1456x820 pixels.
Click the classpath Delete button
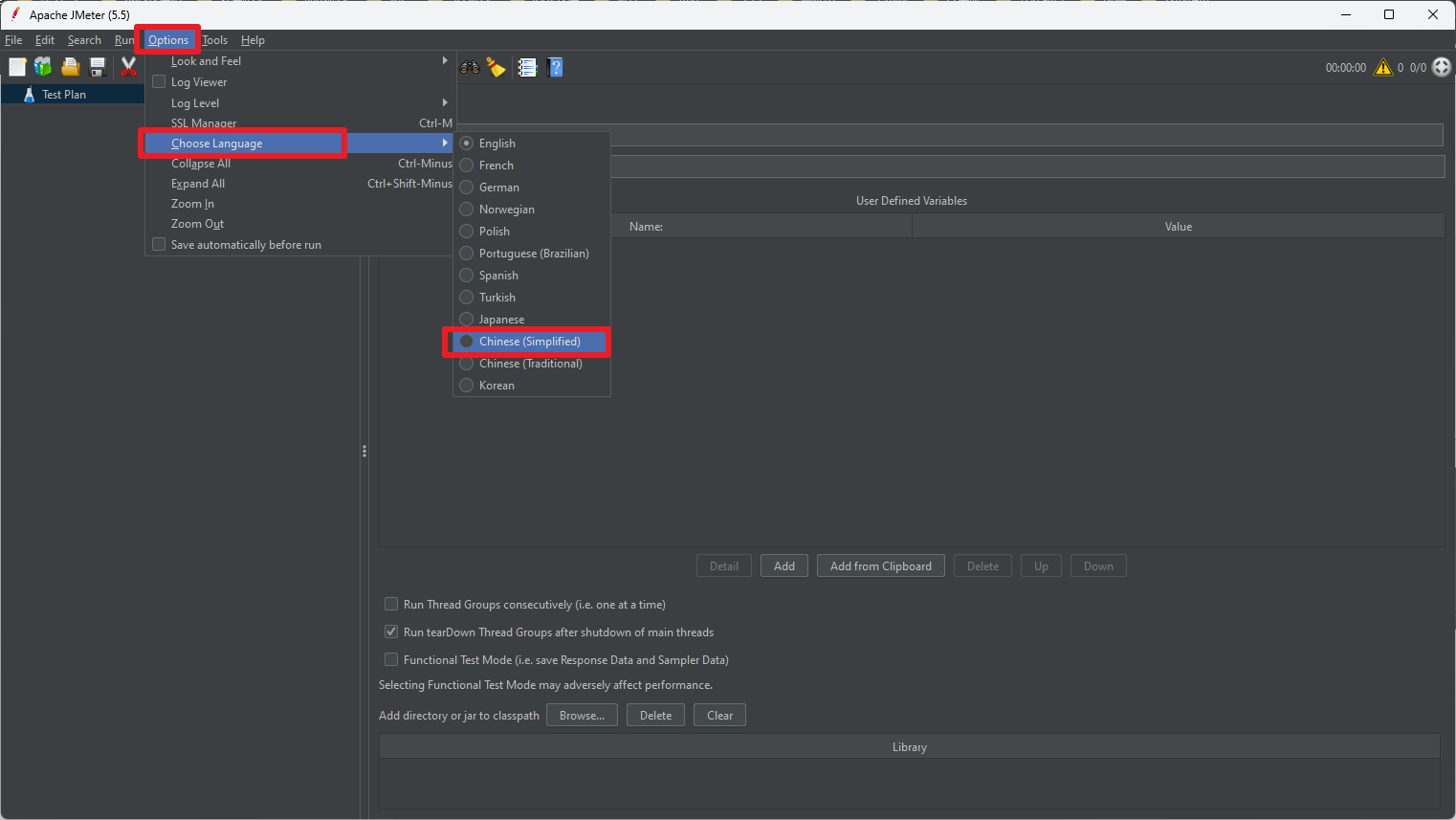click(655, 716)
